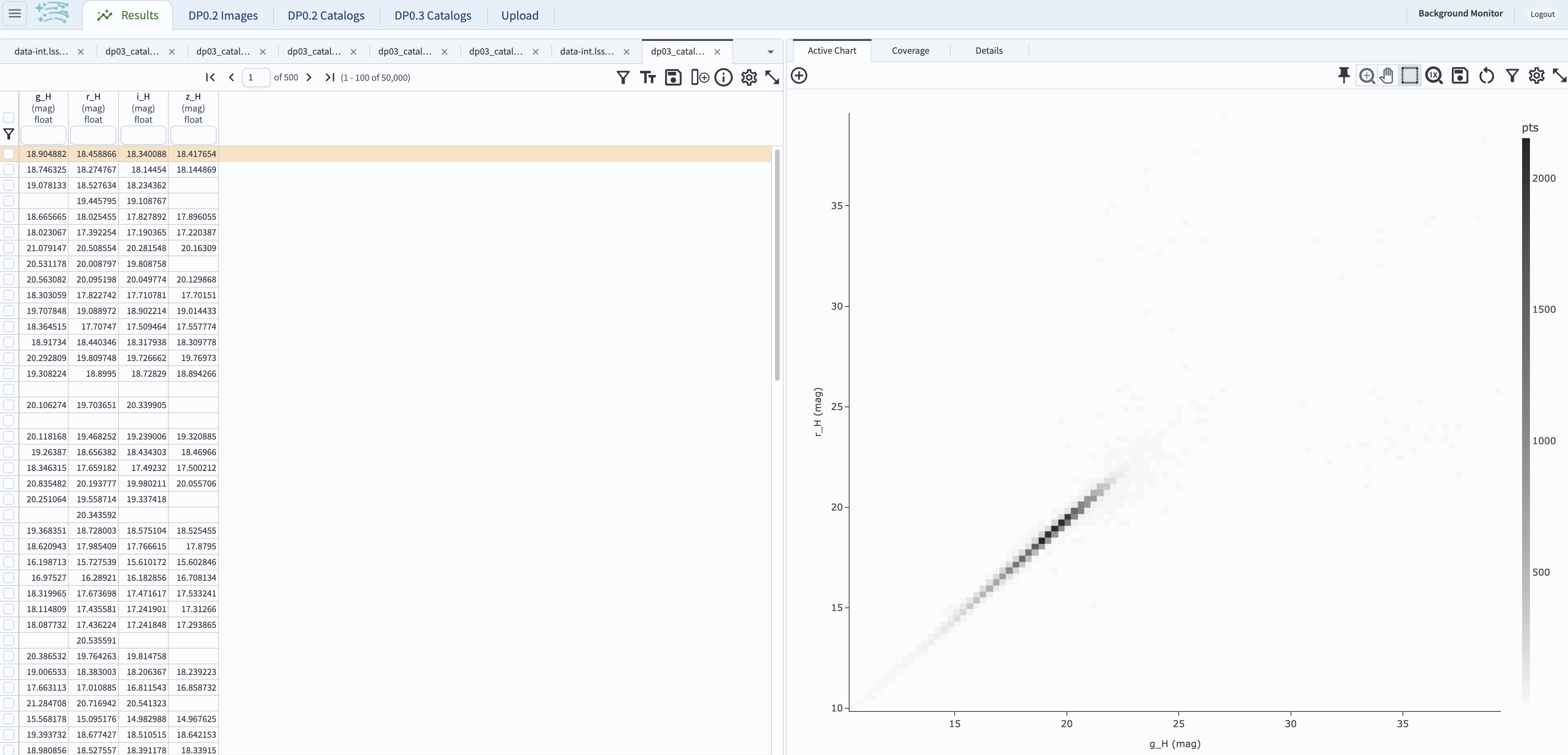Click the Upload button in top navigation
Screen dimensions: 1568x755
pyautogui.click(x=520, y=15)
